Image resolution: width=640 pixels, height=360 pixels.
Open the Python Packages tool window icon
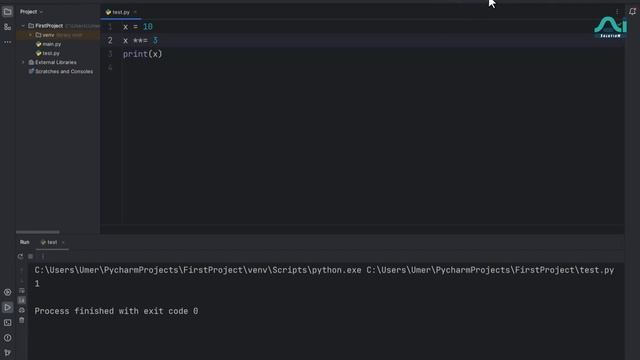tap(7, 292)
